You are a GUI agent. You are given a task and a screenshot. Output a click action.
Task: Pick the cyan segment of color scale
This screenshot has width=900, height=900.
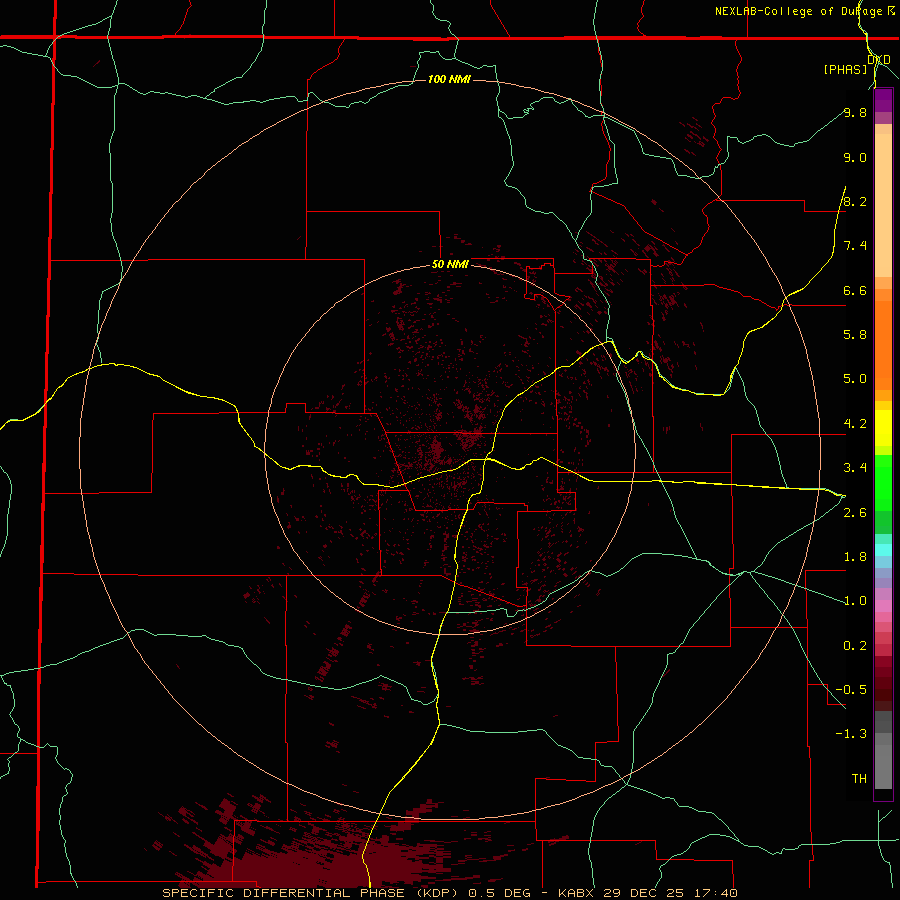point(883,550)
